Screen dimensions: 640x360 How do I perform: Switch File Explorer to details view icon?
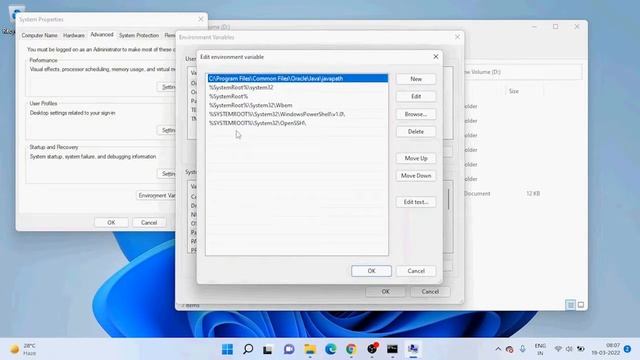coord(570,304)
